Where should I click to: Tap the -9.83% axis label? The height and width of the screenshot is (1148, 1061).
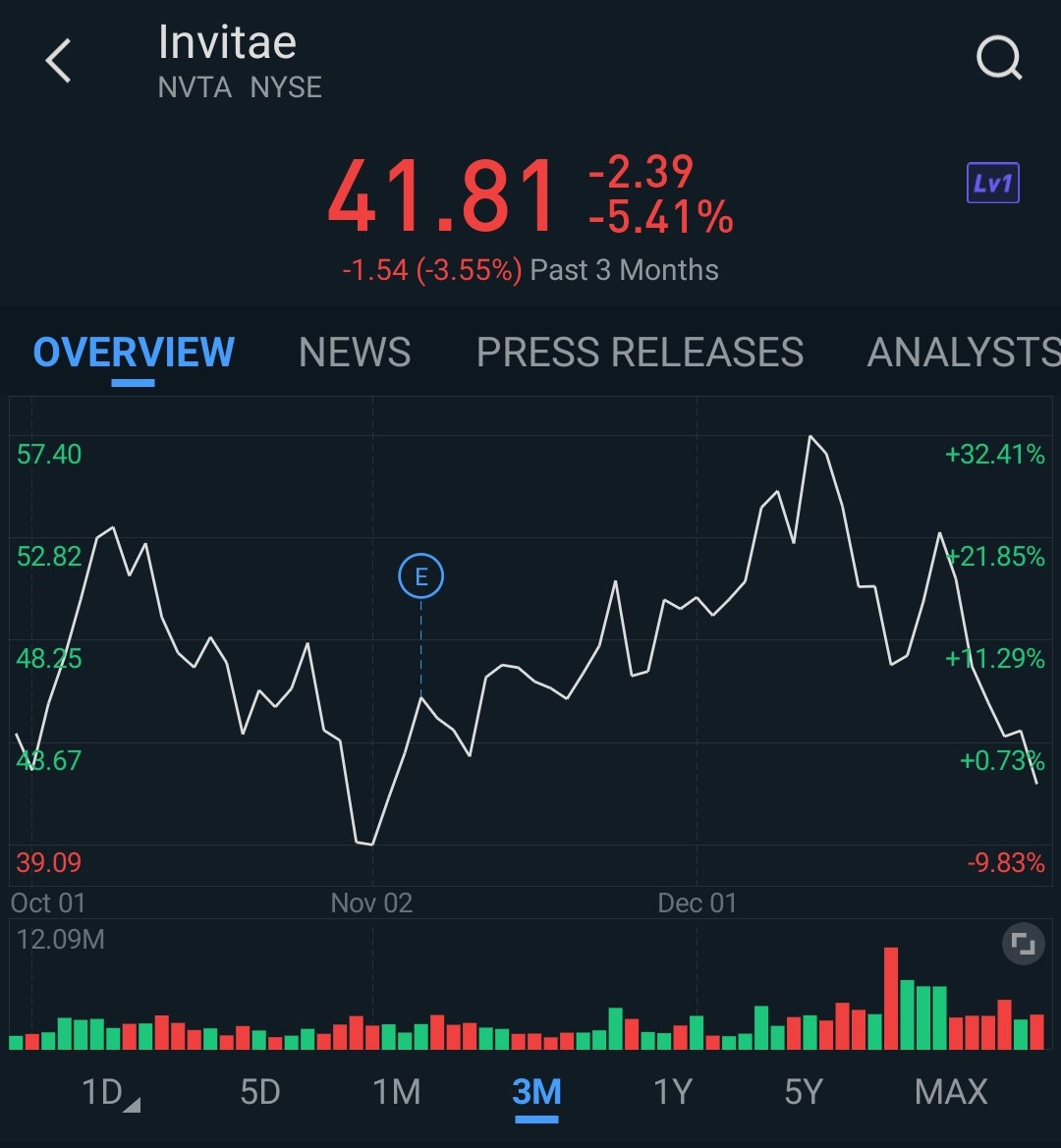(1006, 863)
